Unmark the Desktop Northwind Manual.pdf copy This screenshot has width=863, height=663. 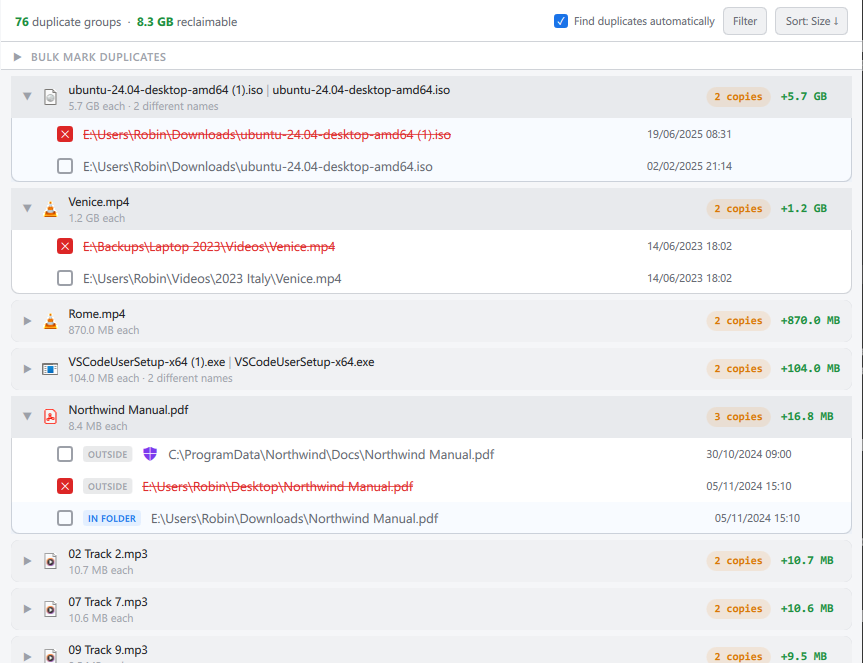(65, 486)
